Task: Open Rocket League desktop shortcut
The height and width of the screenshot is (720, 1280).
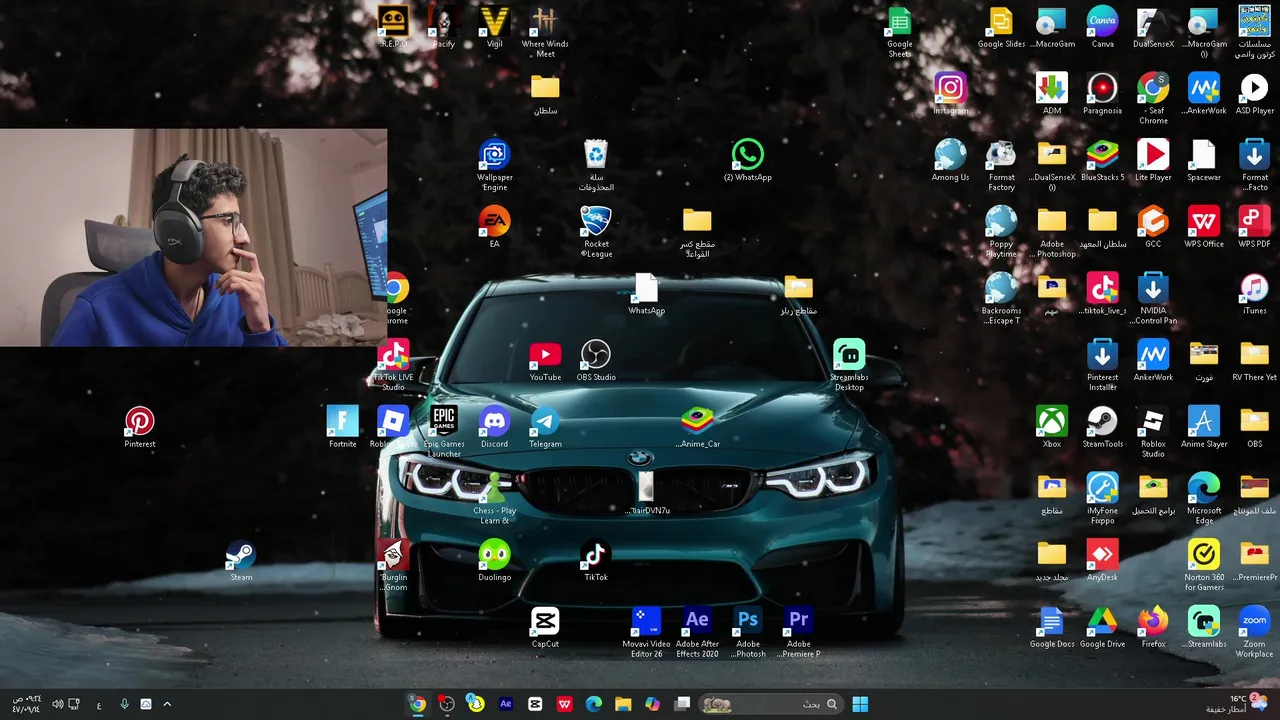Action: (x=596, y=231)
